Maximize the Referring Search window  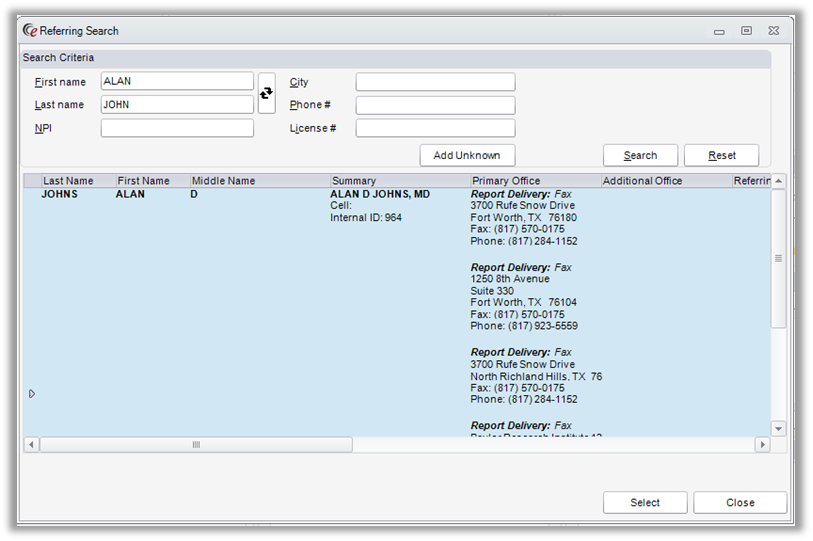click(746, 31)
